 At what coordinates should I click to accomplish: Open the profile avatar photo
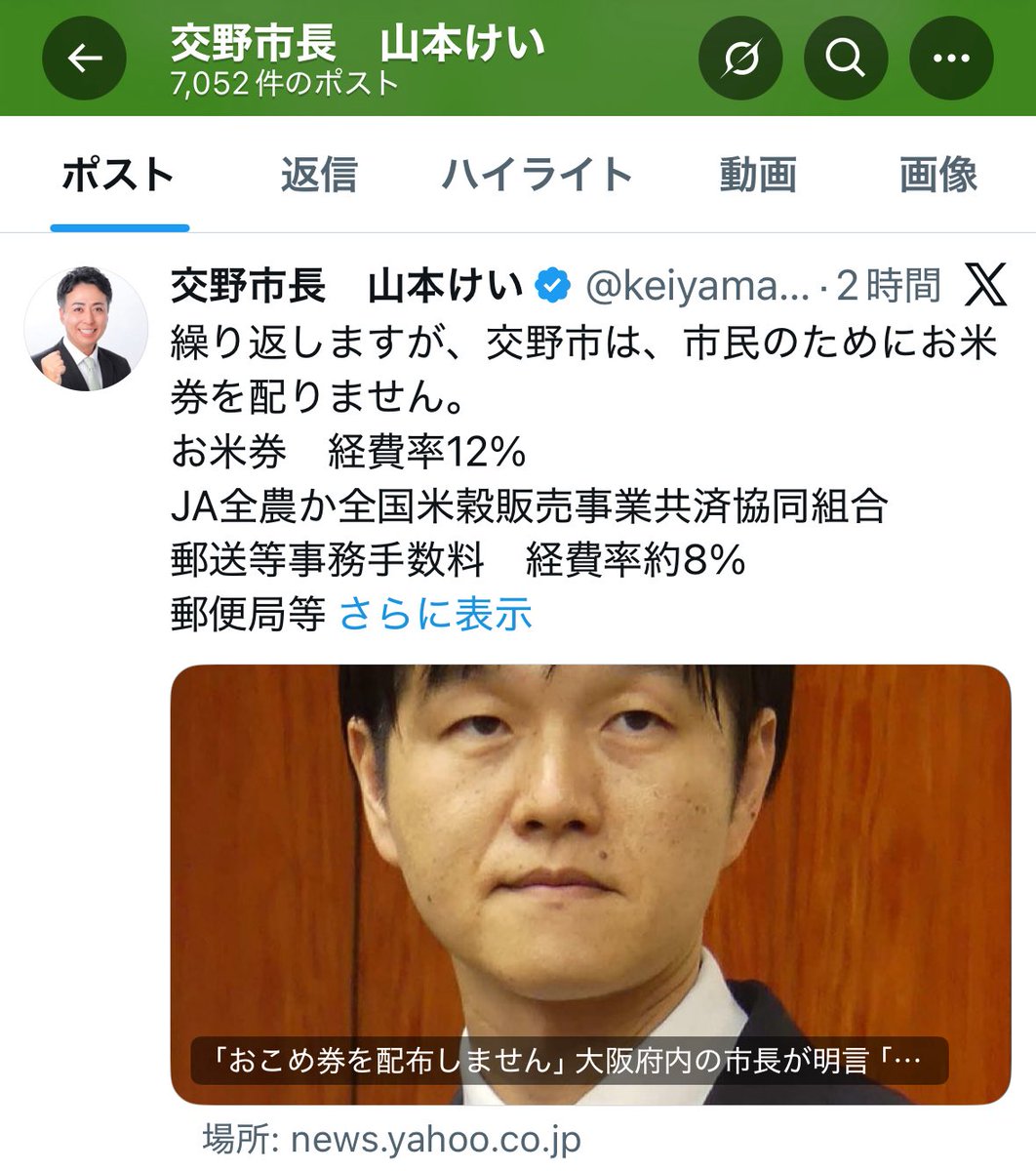pyautogui.click(x=86, y=329)
